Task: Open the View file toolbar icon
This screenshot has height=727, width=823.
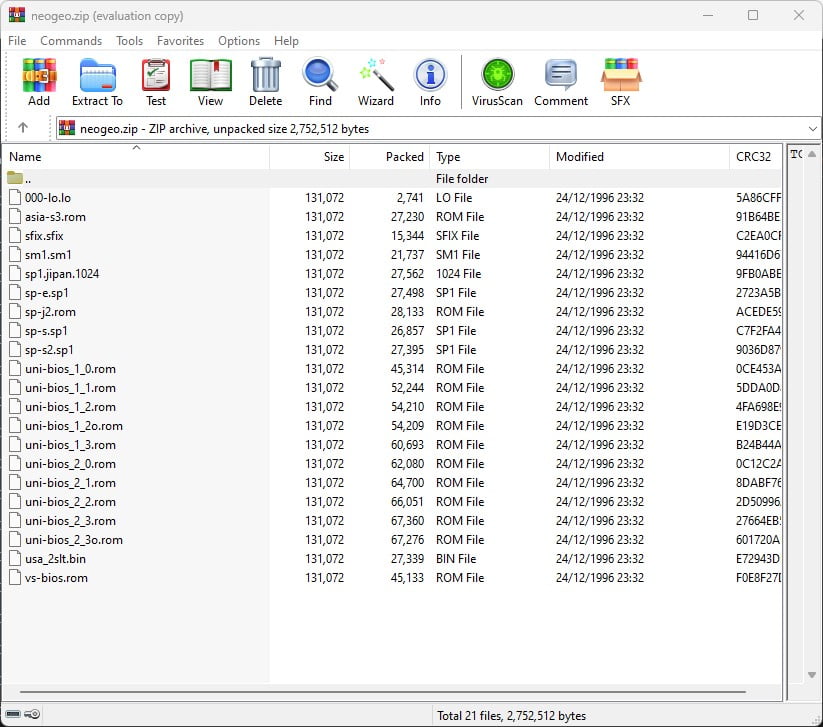Action: pyautogui.click(x=210, y=75)
